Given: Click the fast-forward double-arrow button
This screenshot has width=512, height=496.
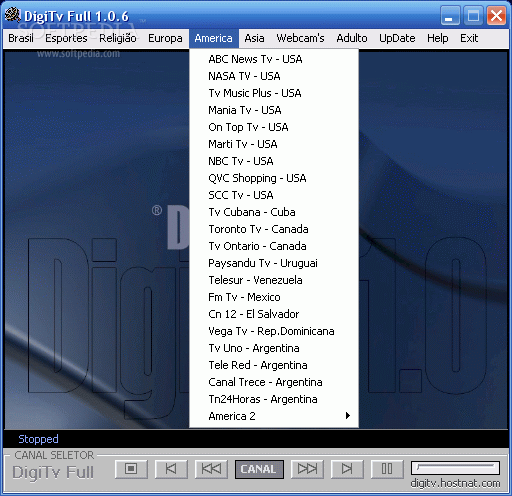Looking at the screenshot, I should [x=307, y=469].
